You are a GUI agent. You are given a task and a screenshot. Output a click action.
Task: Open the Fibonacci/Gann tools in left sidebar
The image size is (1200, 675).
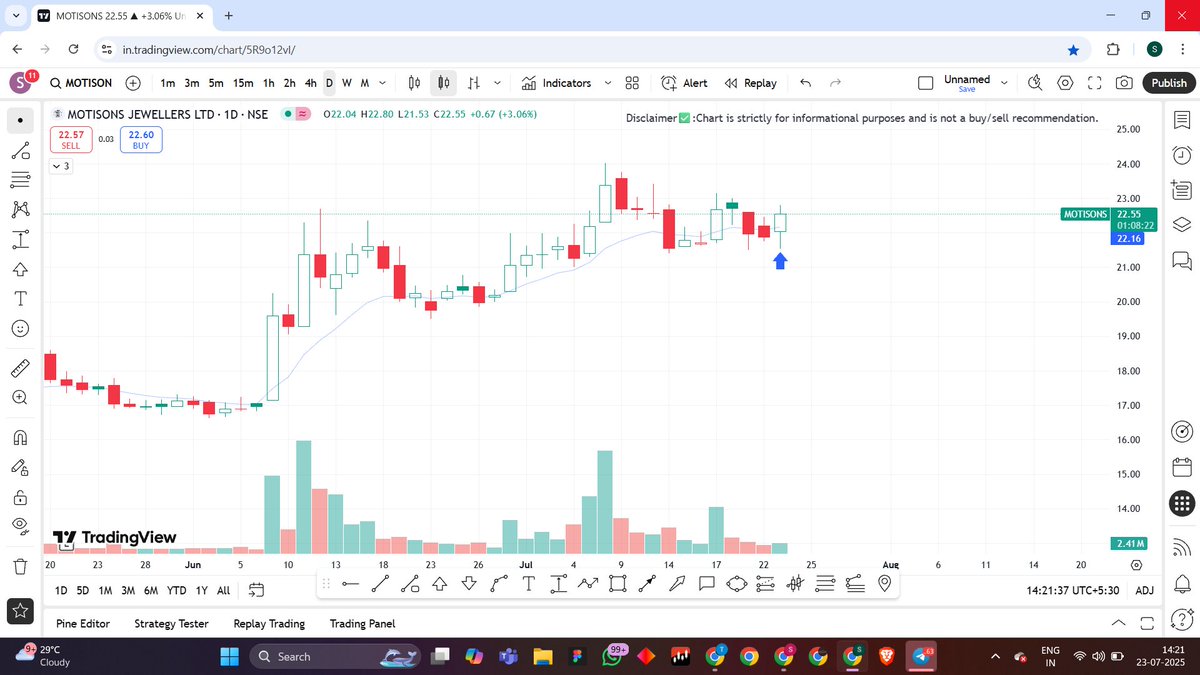point(20,180)
